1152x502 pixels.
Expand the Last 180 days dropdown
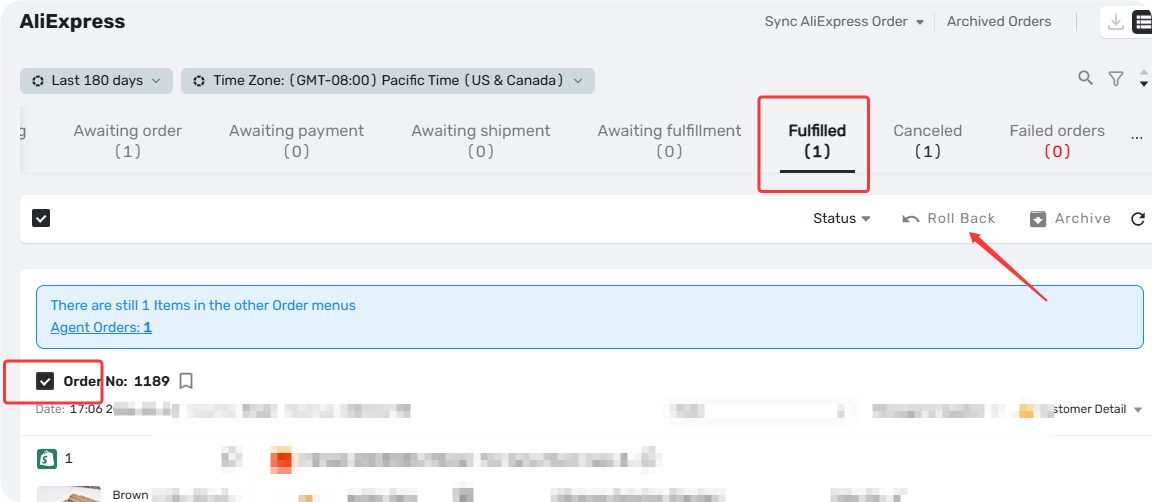coord(96,81)
